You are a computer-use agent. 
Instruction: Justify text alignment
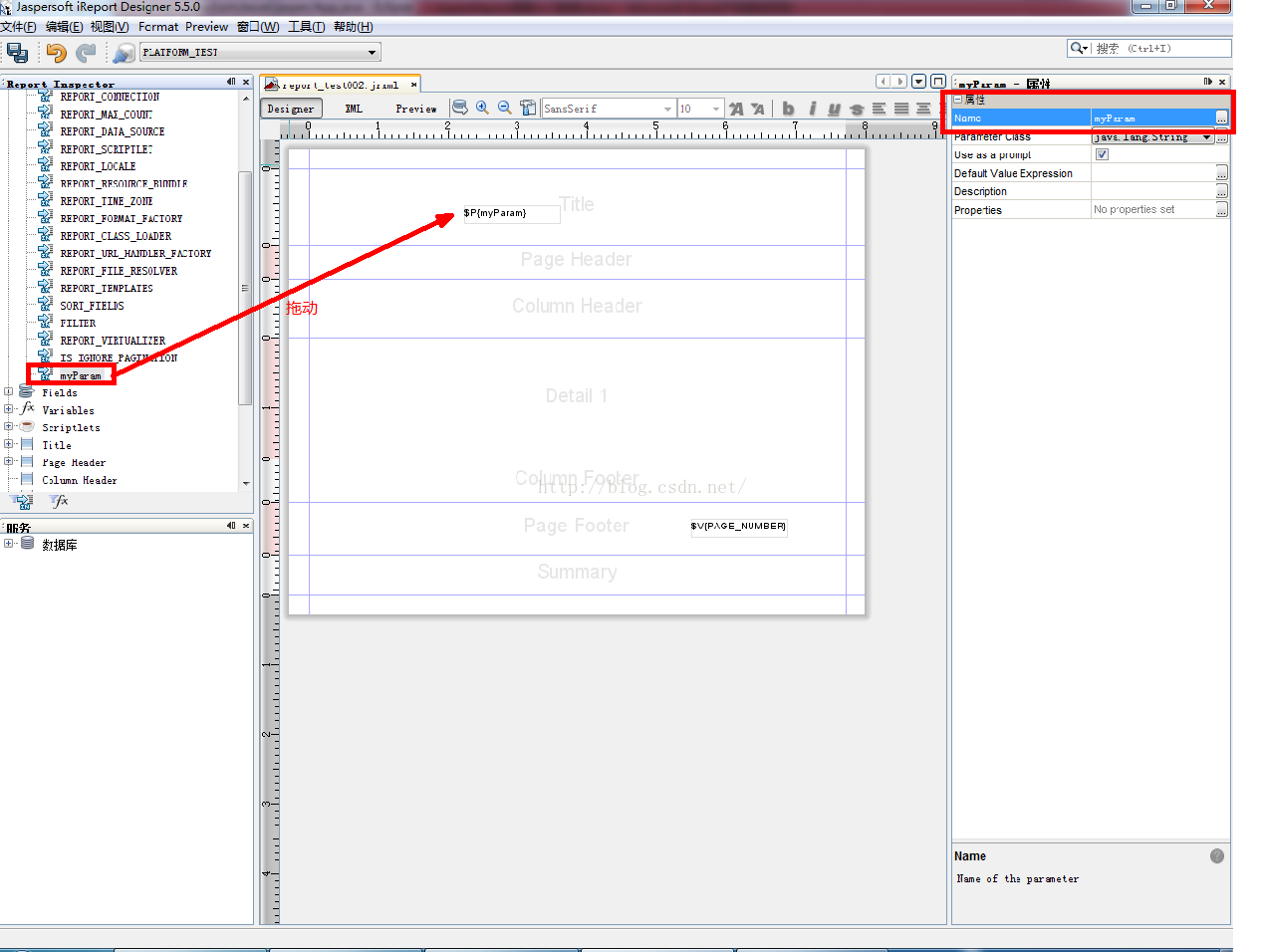click(x=901, y=109)
